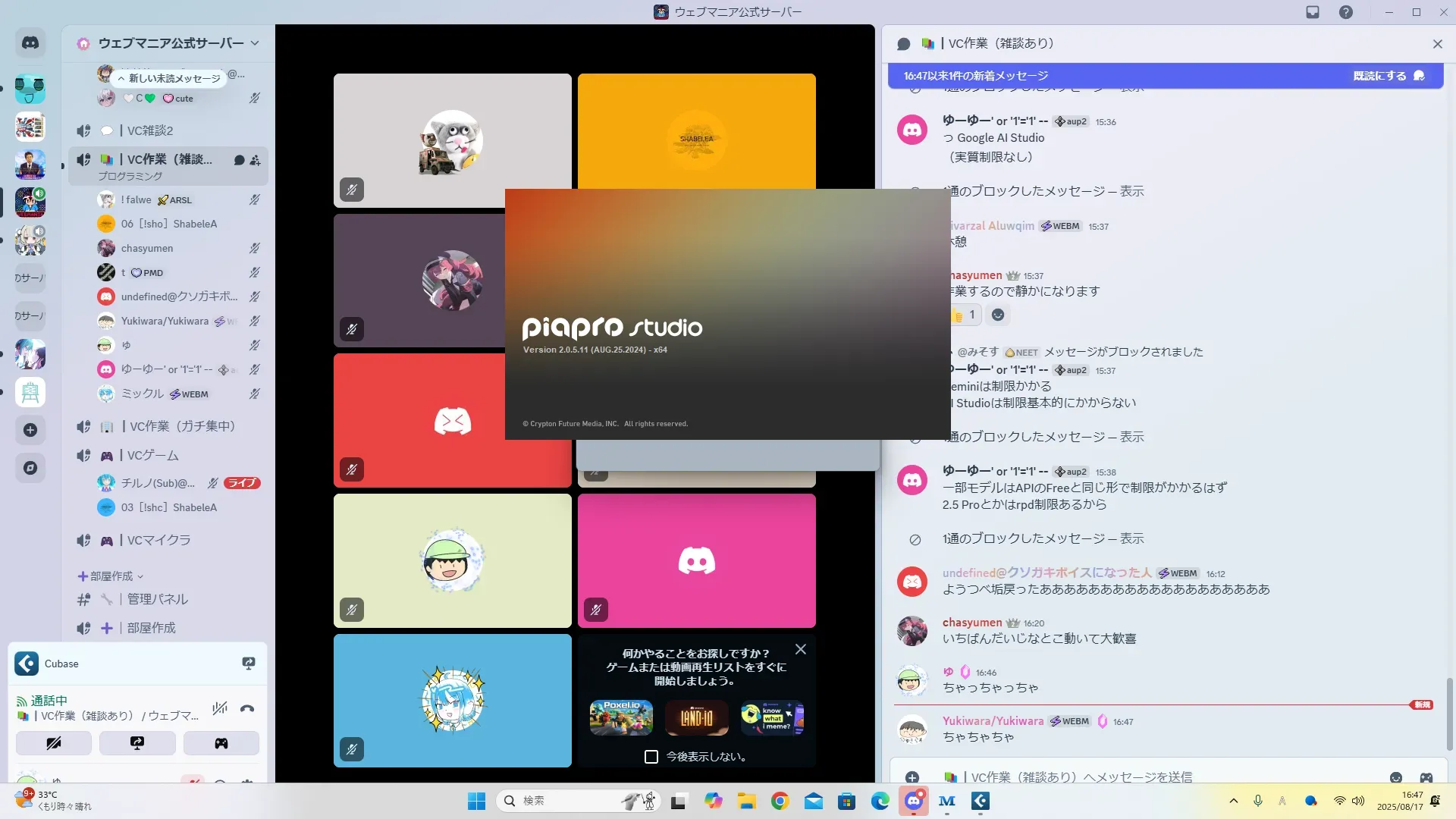This screenshot has width=1456, height=819.
Task: Click 既読にする mark as read
Action: tap(1379, 76)
